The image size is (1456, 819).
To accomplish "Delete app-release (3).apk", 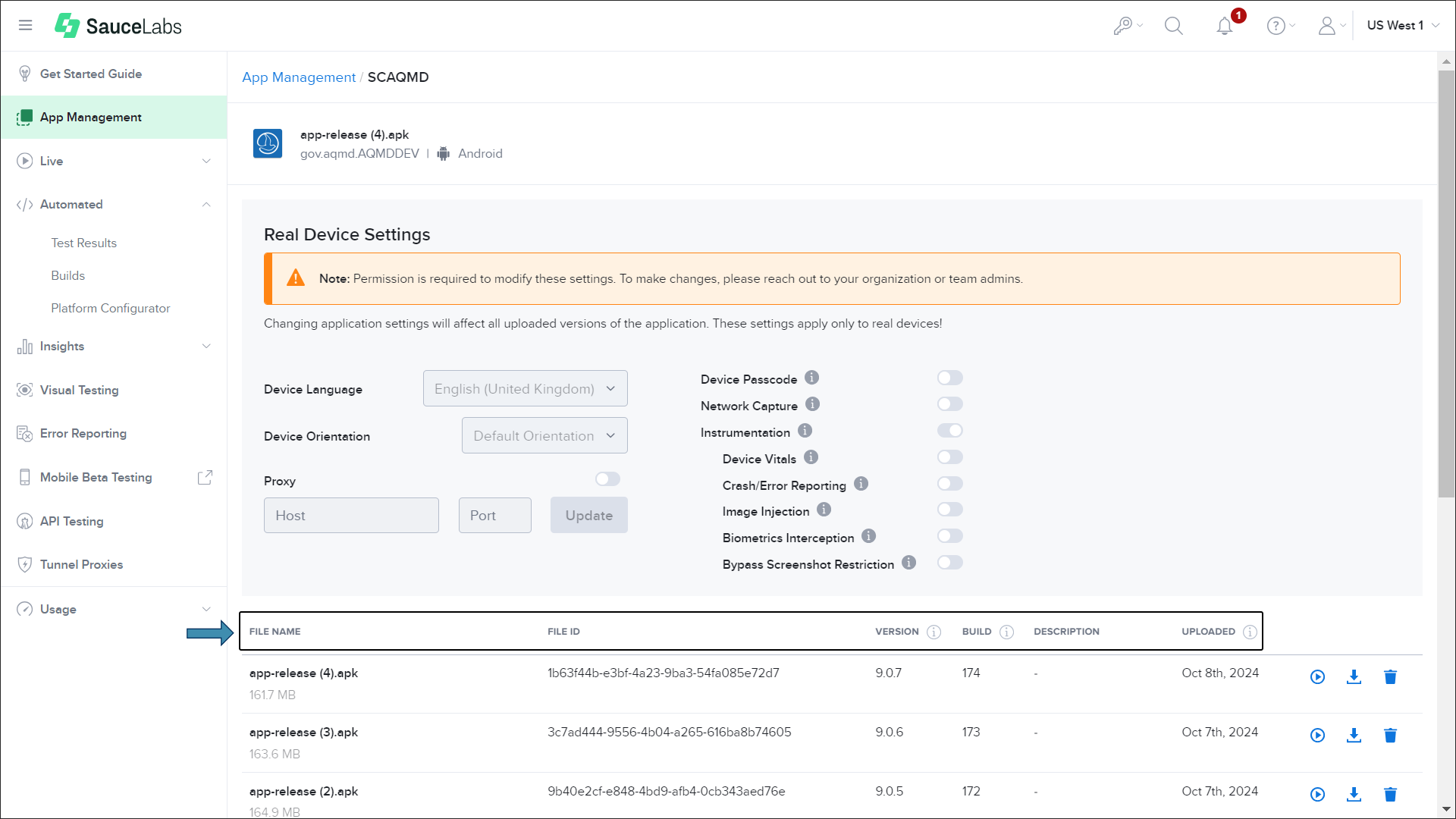I will (x=1390, y=736).
